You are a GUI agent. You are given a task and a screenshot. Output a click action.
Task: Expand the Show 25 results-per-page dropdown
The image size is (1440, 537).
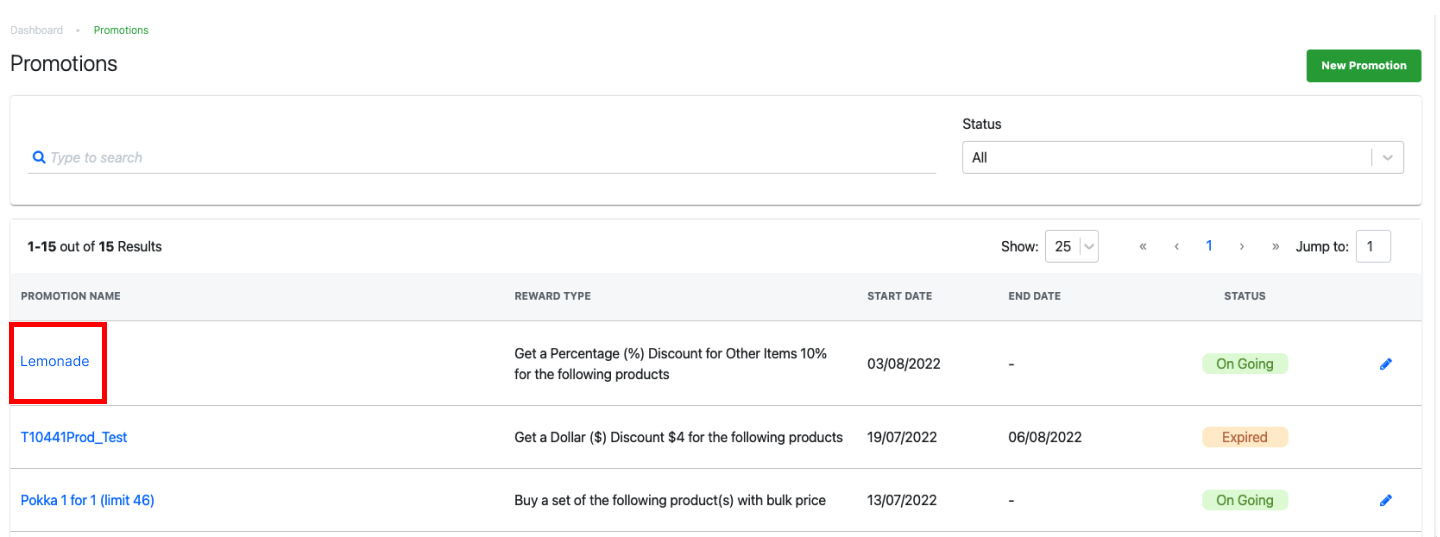[x=1072, y=246]
